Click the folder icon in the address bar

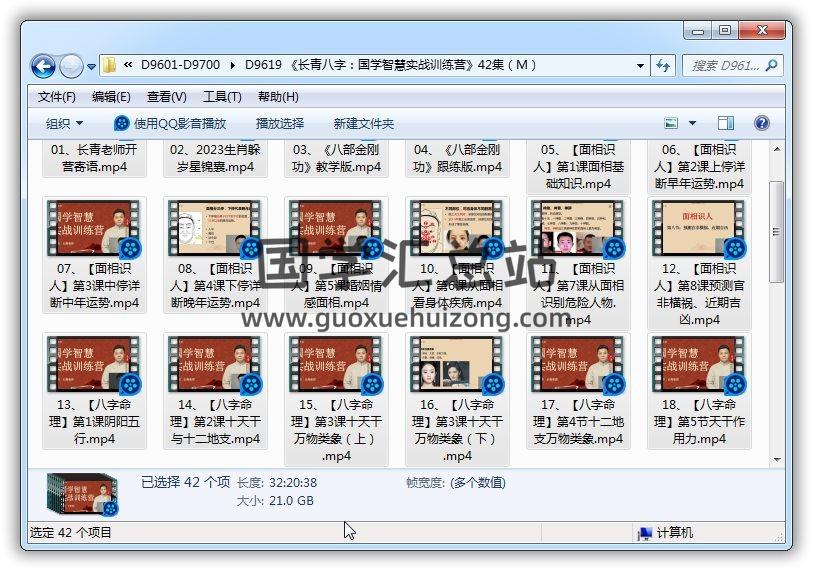coord(109,65)
